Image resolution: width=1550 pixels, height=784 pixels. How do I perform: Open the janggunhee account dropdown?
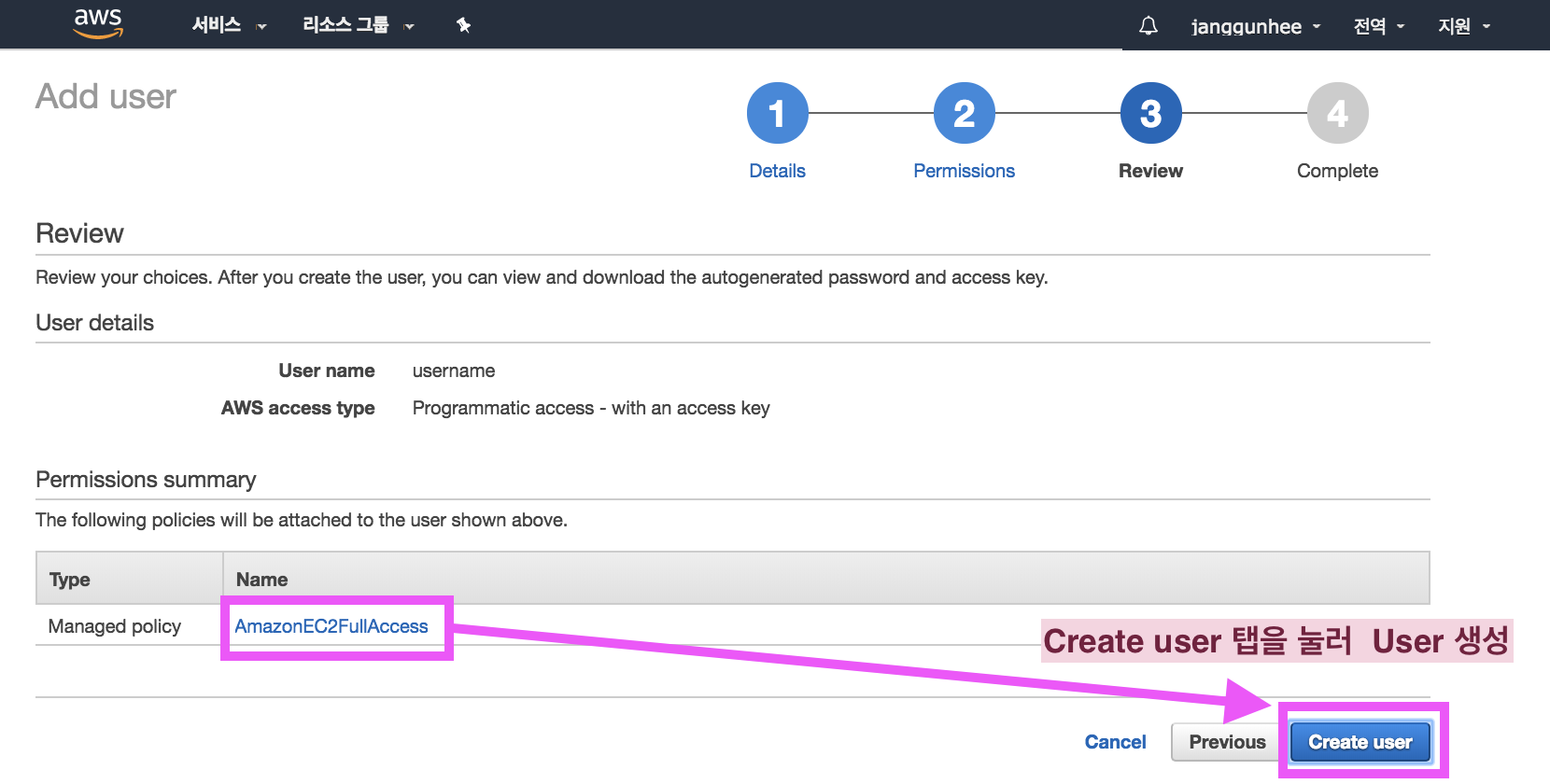1256,26
